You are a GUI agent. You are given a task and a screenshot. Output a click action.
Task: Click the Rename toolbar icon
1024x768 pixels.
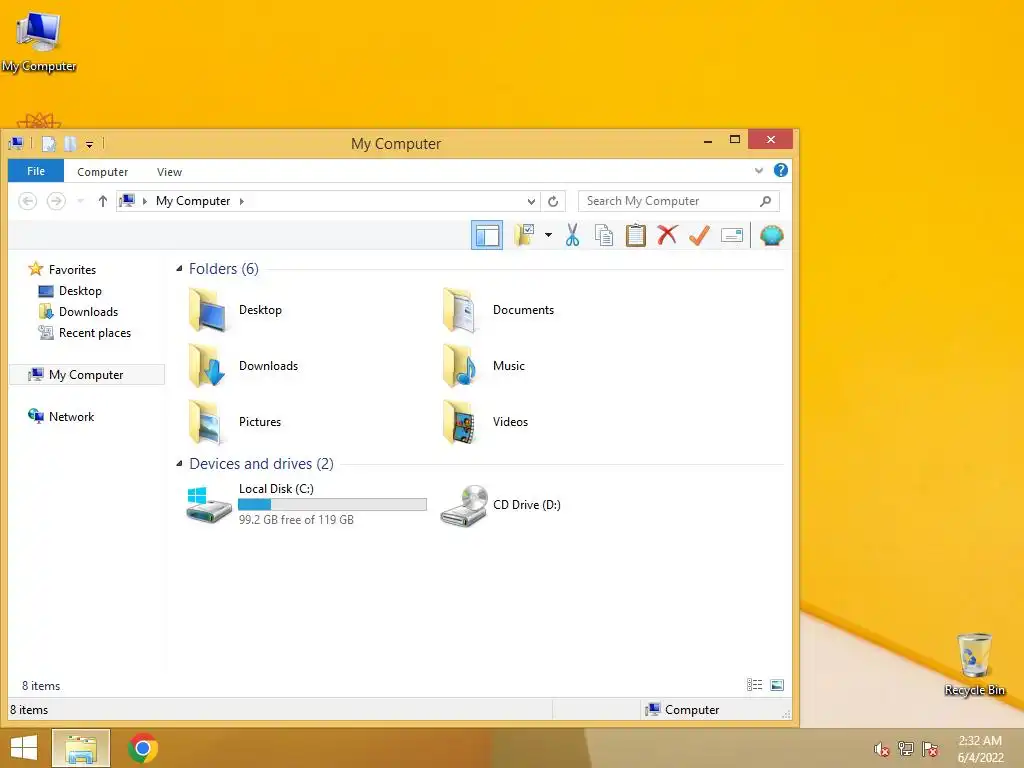pyautogui.click(x=732, y=235)
